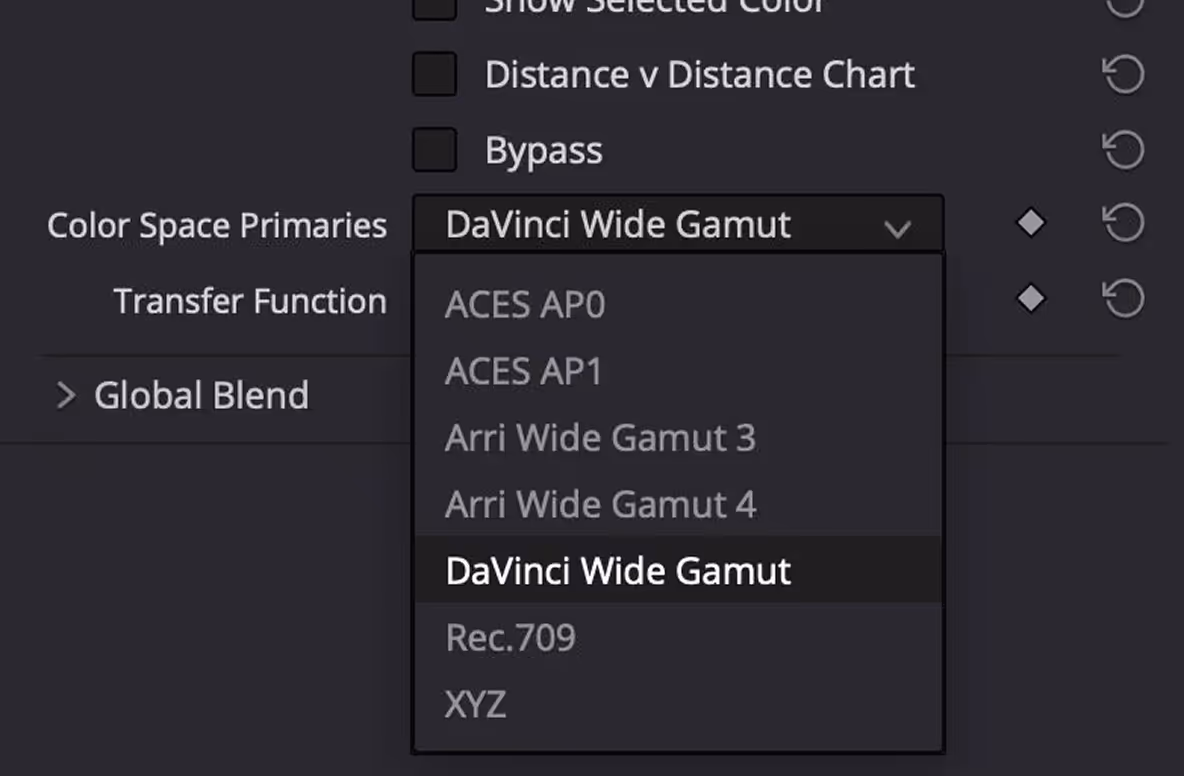This screenshot has height=776, width=1184.
Task: Enable the Distance v Distance Chart checkbox
Action: tap(434, 74)
